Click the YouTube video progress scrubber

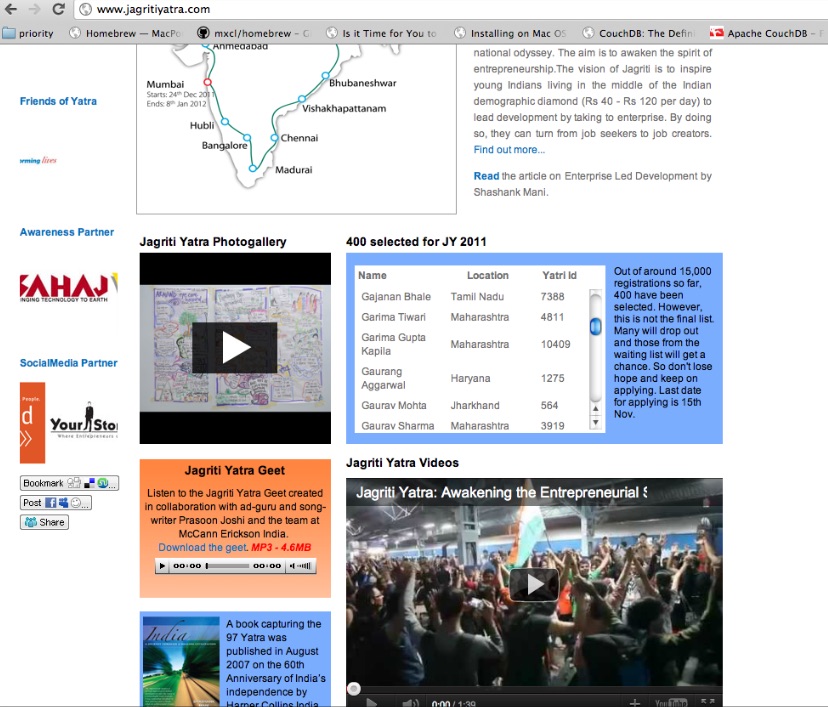(x=354, y=689)
